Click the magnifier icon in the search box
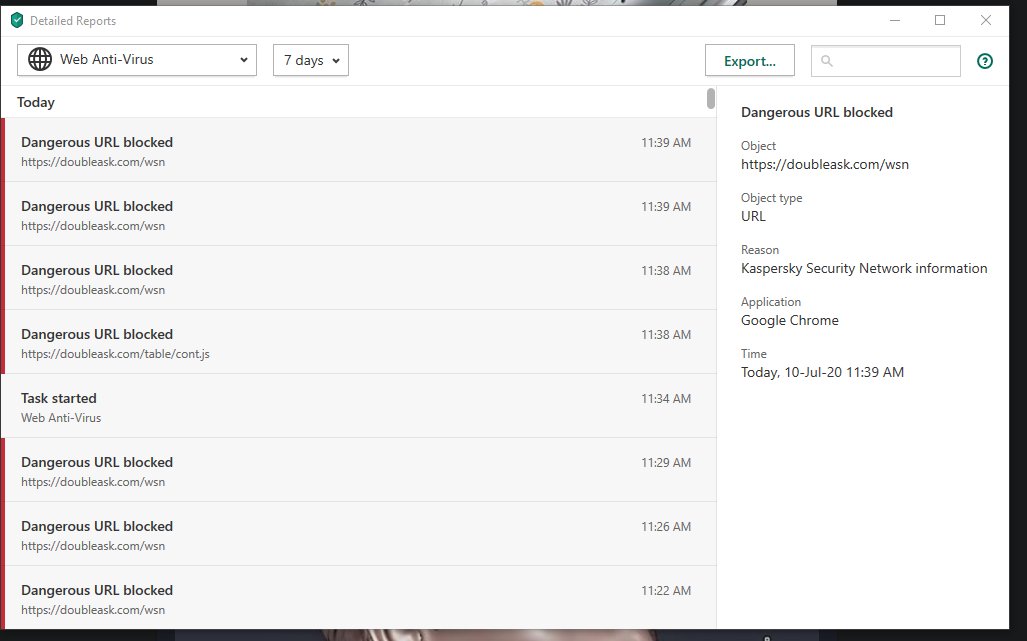Viewport: 1027px width, 641px height. tap(827, 61)
